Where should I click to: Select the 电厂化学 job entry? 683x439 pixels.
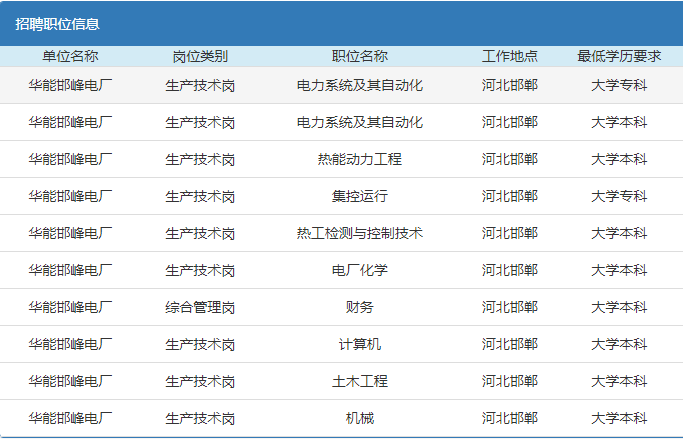(x=359, y=270)
